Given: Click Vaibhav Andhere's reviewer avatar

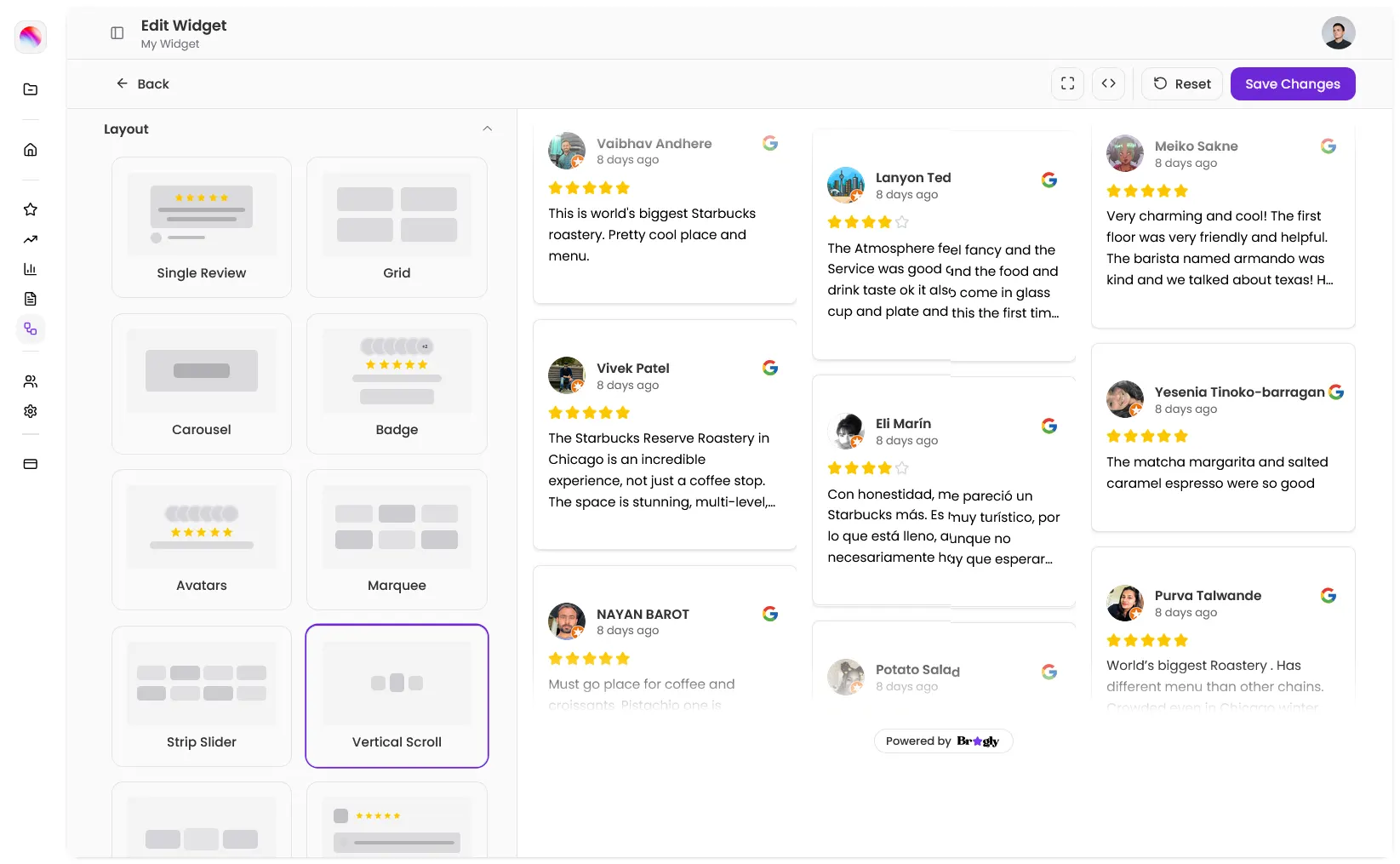Looking at the screenshot, I should tap(567, 151).
